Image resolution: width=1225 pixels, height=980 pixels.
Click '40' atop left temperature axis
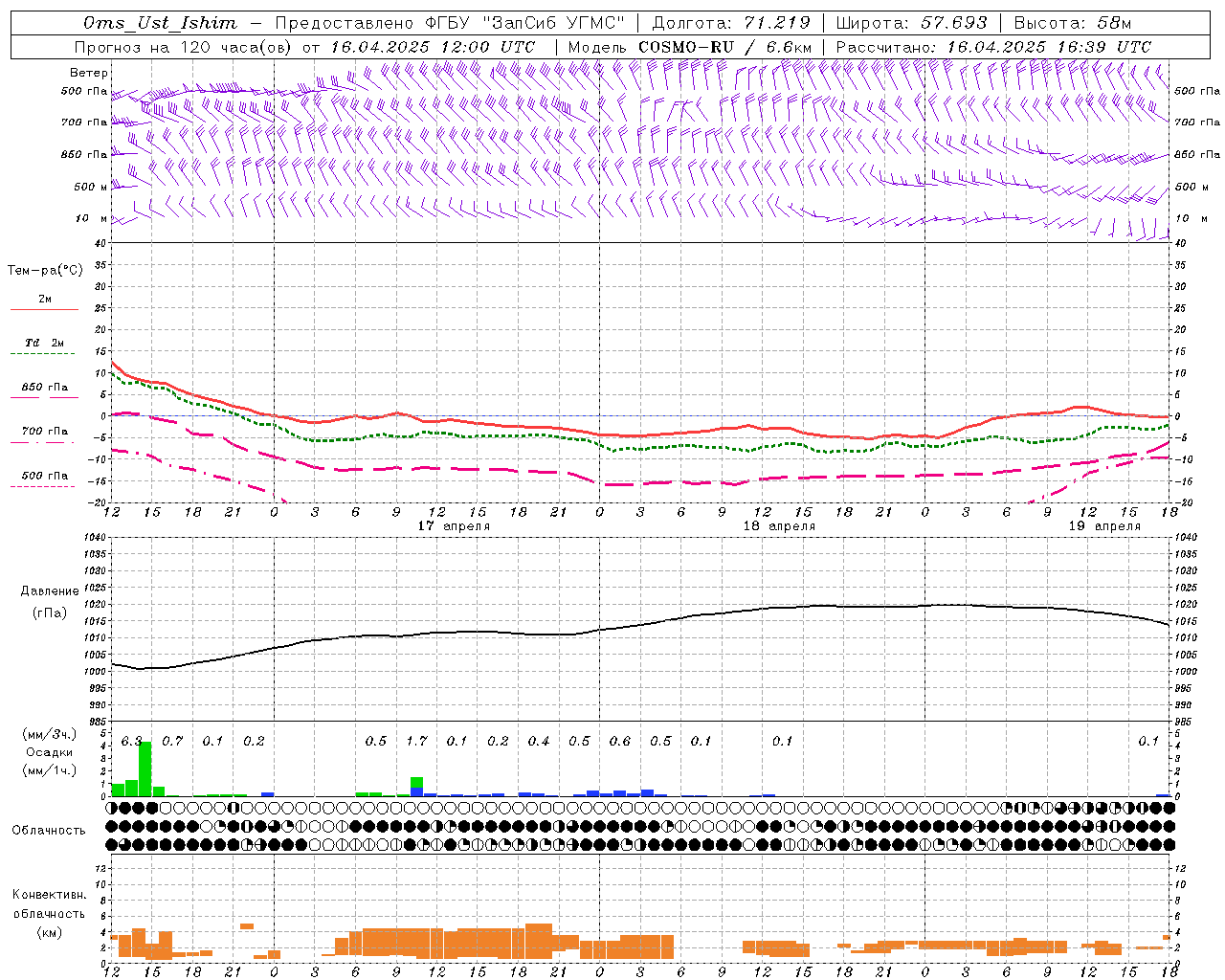[x=100, y=243]
